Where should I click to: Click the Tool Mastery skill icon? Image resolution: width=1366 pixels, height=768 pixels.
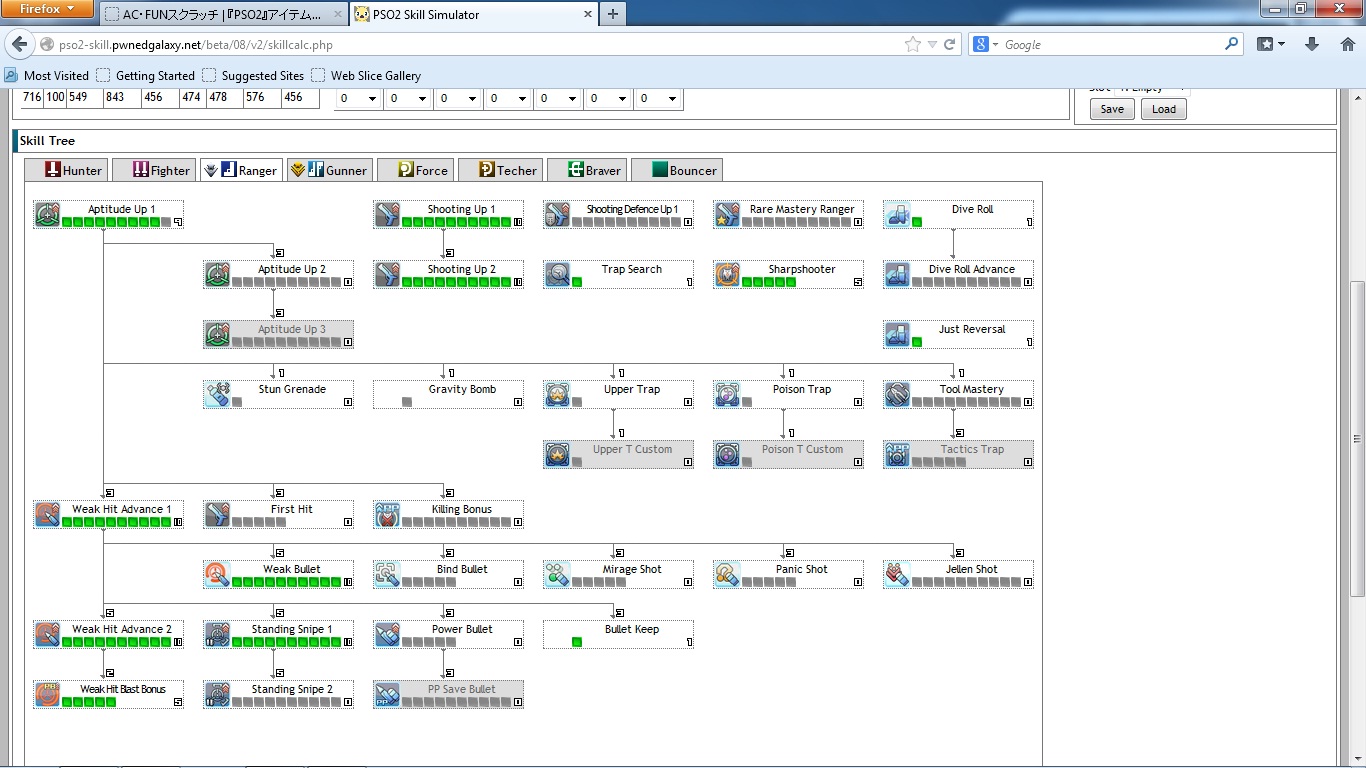tap(897, 395)
